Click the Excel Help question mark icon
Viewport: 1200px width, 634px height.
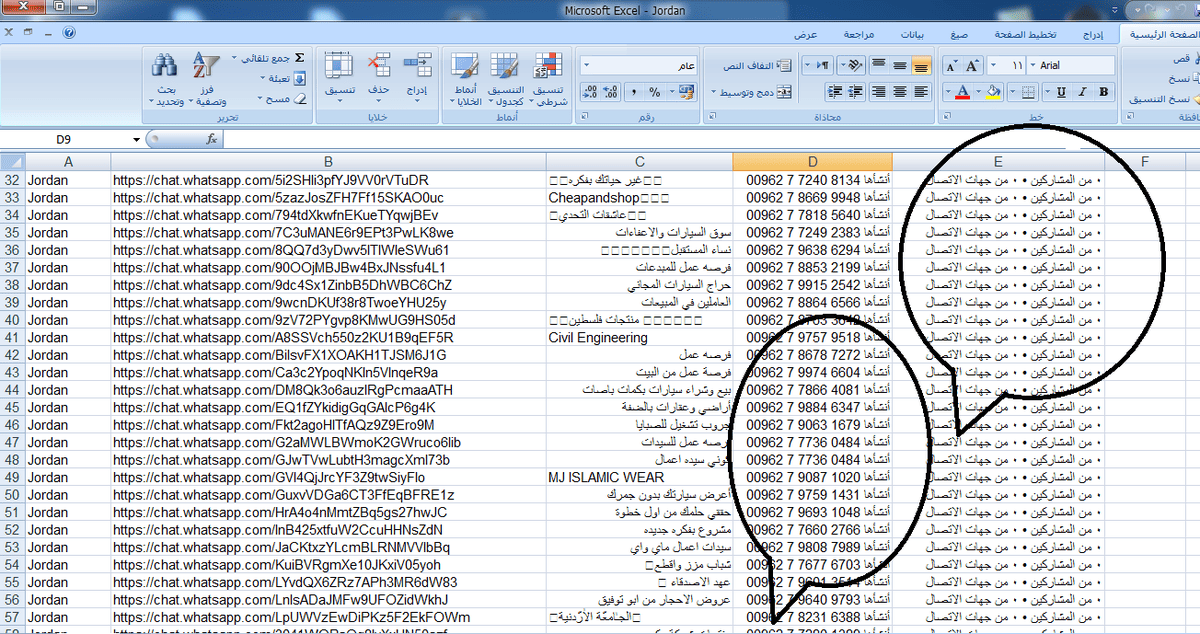[x=70, y=33]
